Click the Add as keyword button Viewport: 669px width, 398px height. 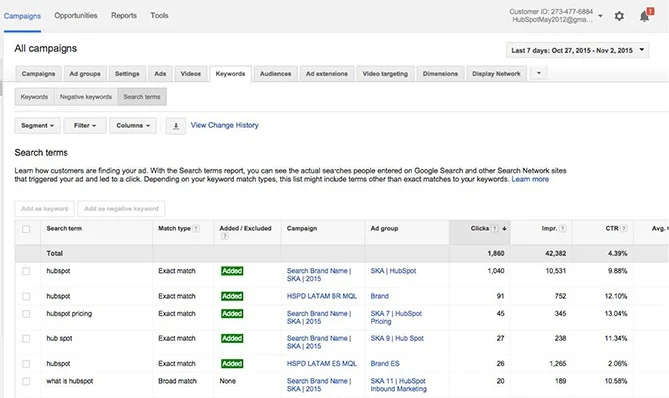point(45,209)
